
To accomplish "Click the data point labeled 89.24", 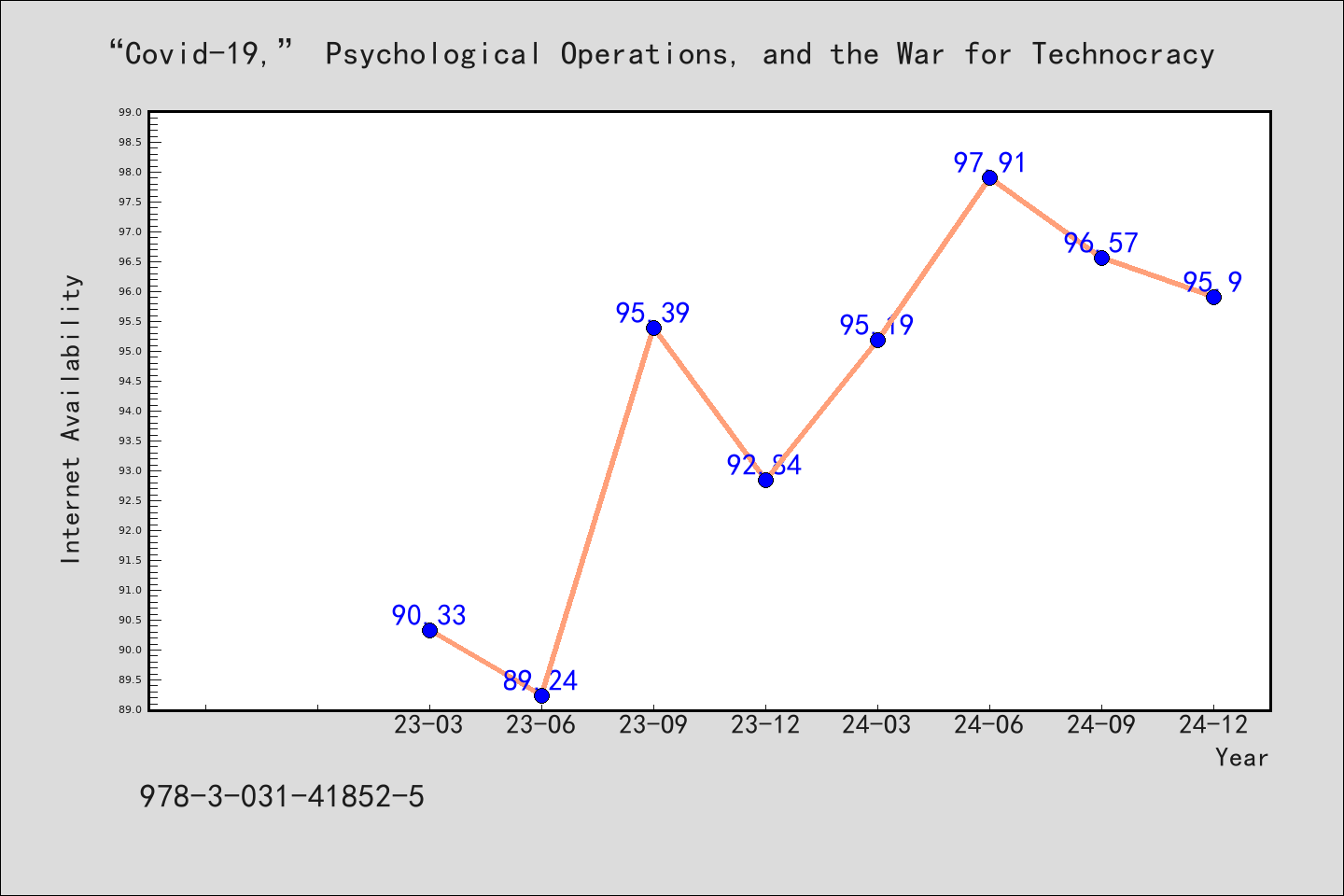I will click(541, 695).
